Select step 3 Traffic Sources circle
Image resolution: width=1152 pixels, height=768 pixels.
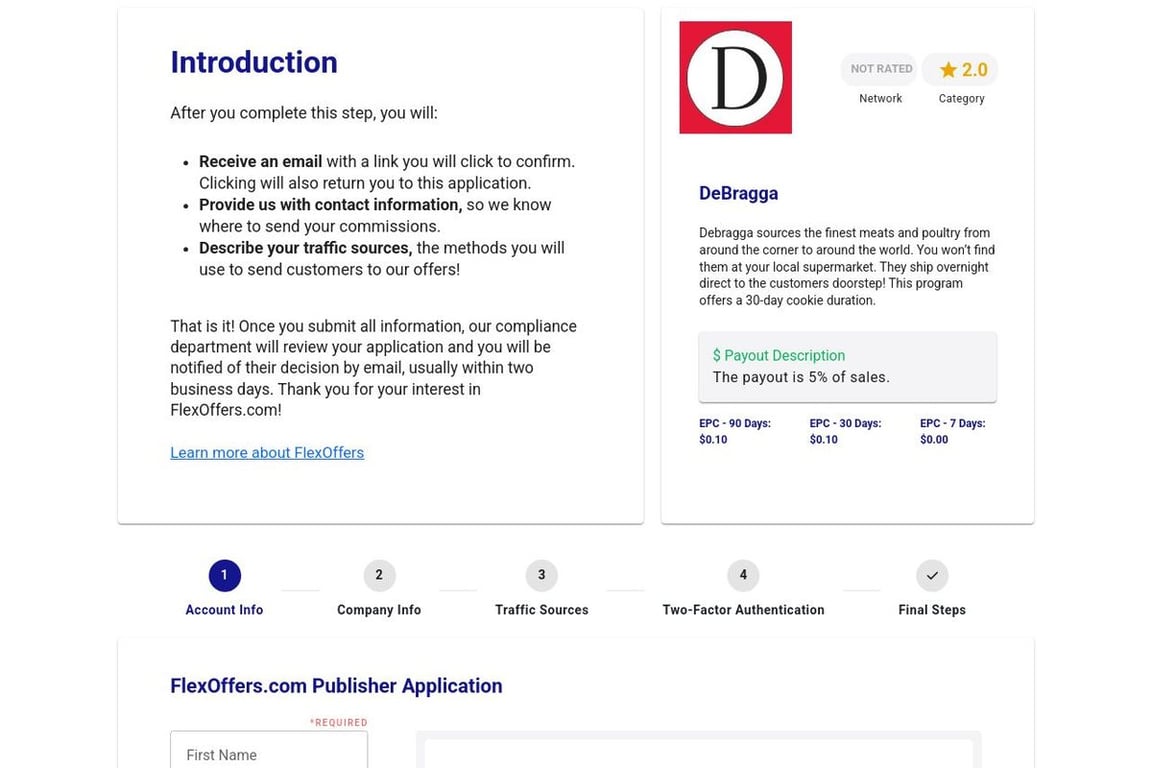pyautogui.click(x=541, y=575)
